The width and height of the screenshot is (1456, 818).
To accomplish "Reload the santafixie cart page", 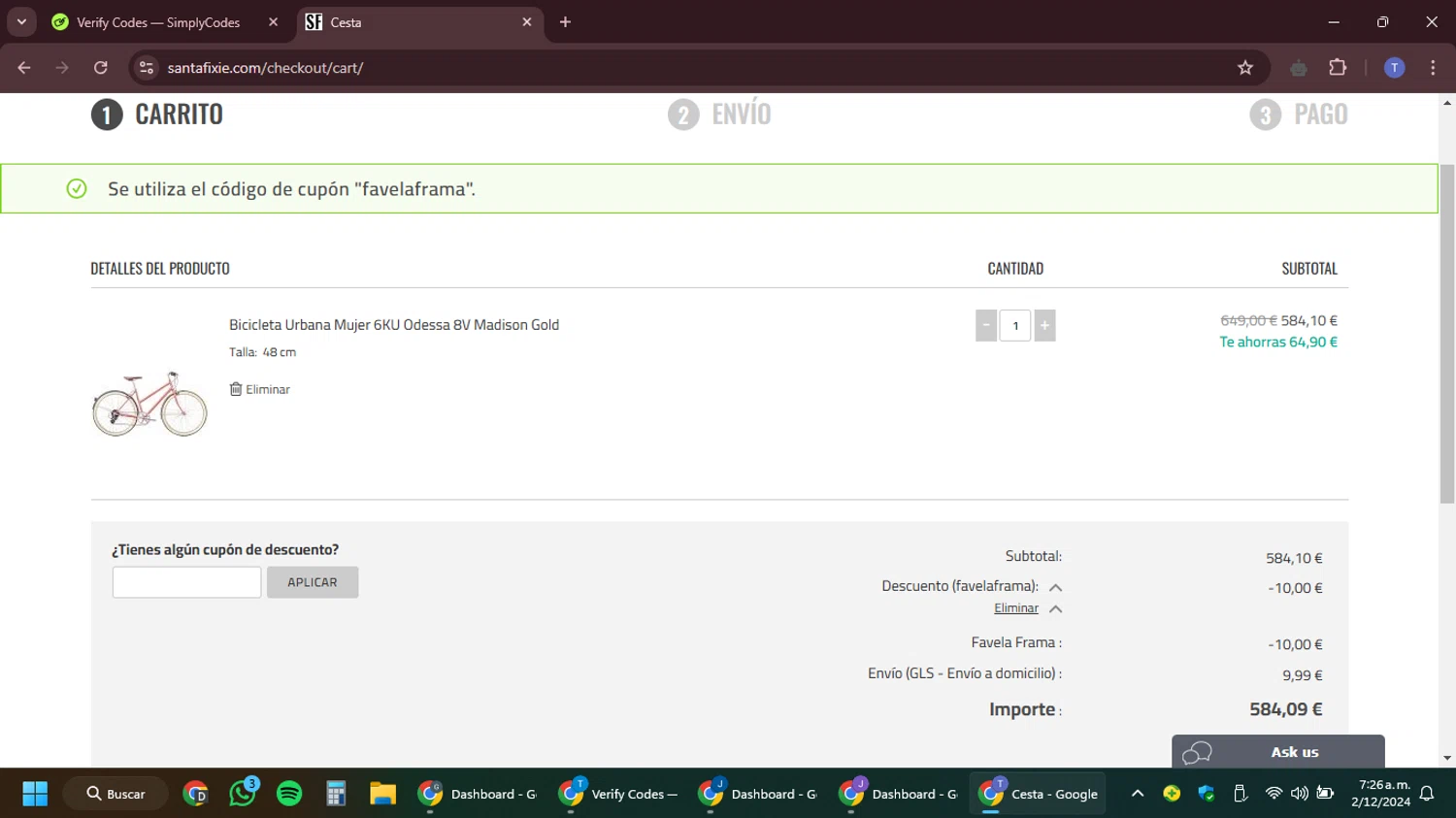I will click(101, 68).
